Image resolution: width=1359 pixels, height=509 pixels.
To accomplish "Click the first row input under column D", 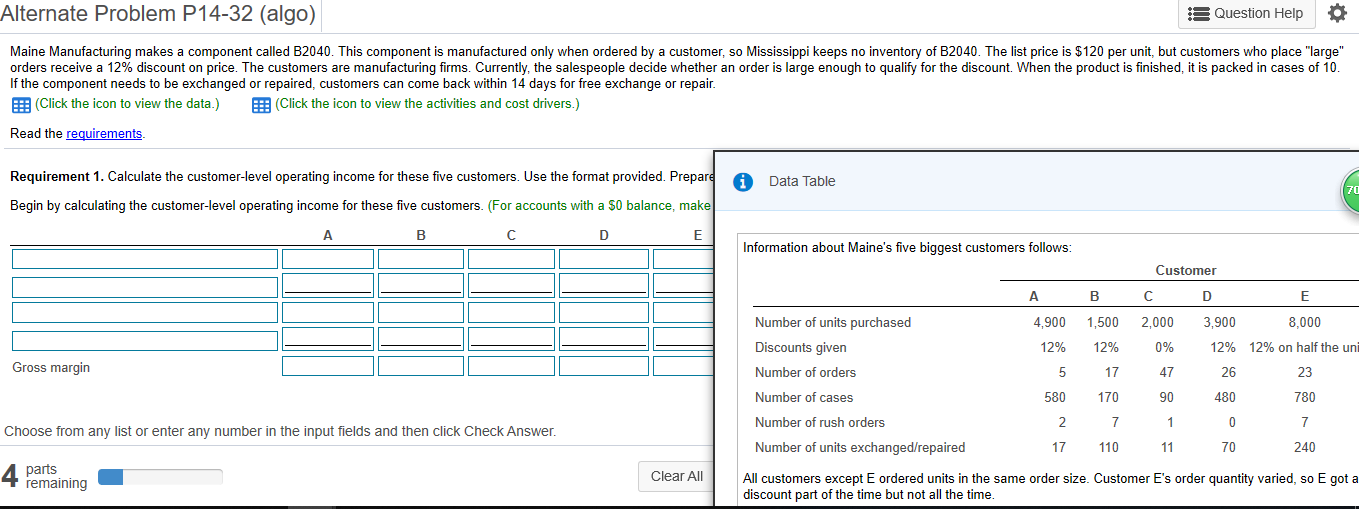I will (603, 259).
